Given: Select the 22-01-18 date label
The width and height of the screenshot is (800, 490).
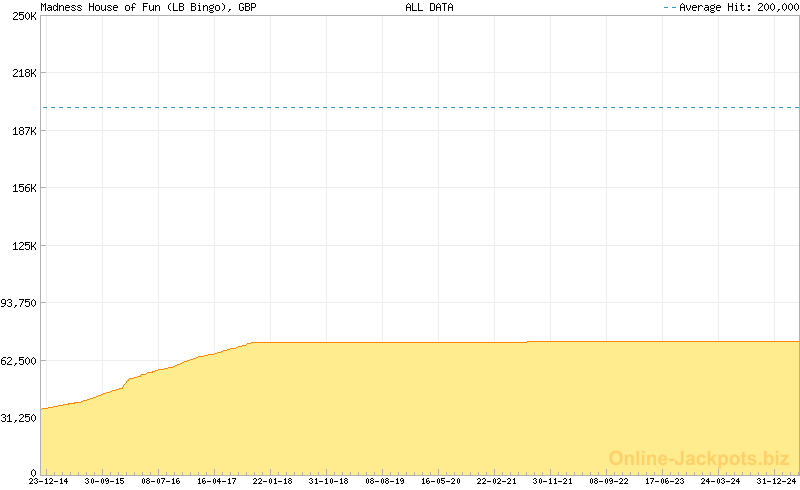Looking at the screenshot, I should pos(272,481).
